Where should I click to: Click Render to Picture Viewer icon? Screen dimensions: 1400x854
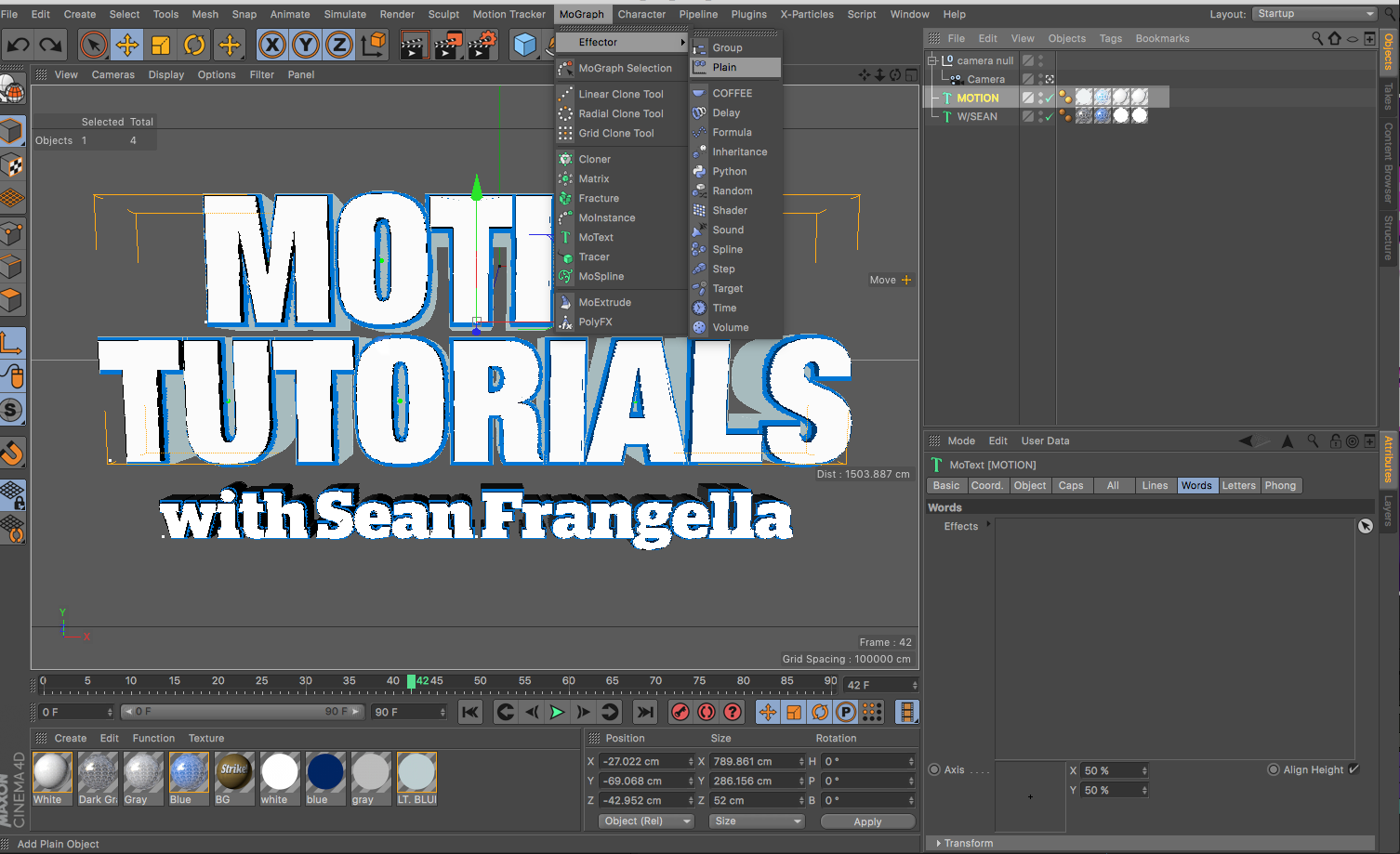[448, 44]
